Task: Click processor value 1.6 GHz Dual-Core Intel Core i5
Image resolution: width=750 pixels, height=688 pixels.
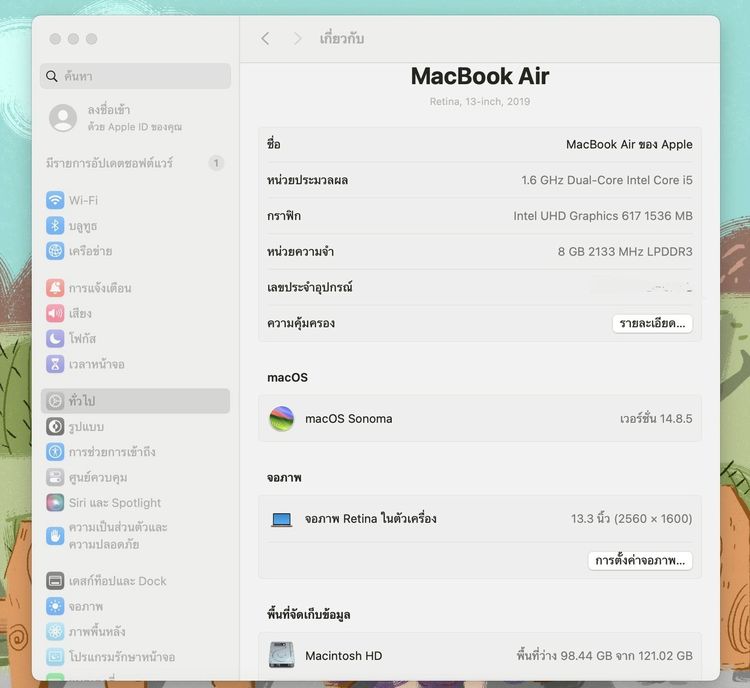Action: pos(607,180)
